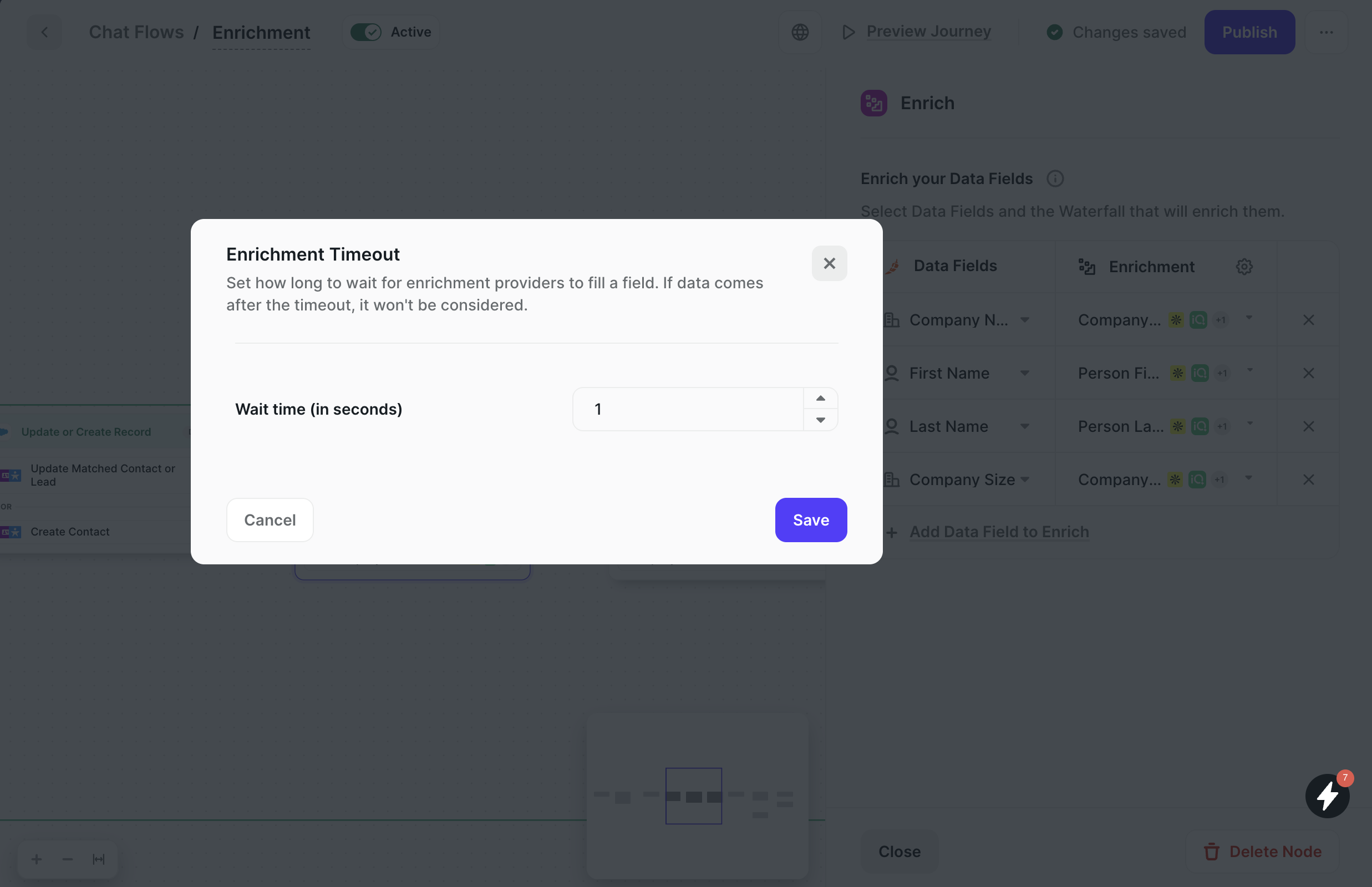Toggle the Active switch for Enrichment flow

pyautogui.click(x=367, y=32)
